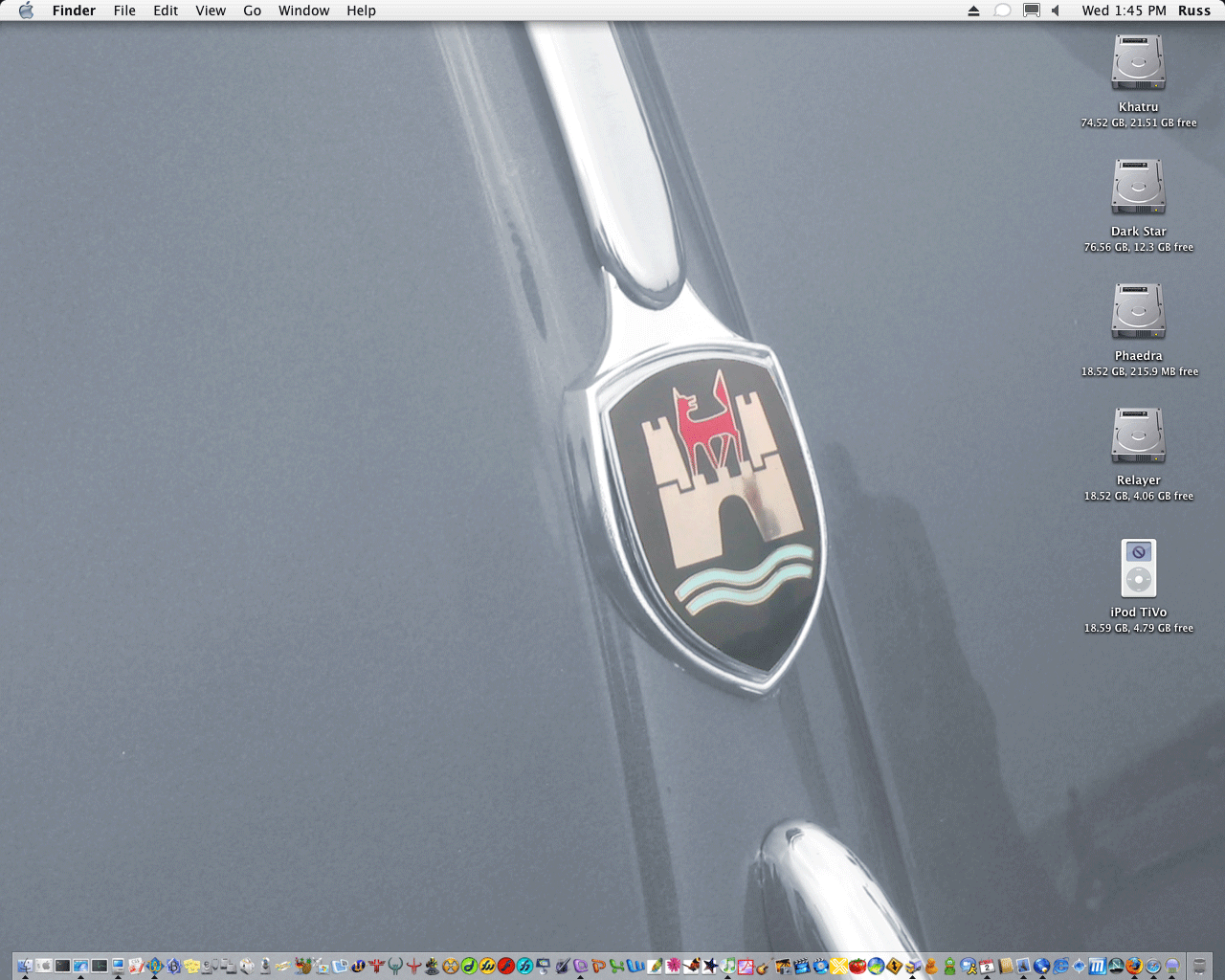
Task: Click the Khatru drive name label
Action: tap(1139, 107)
